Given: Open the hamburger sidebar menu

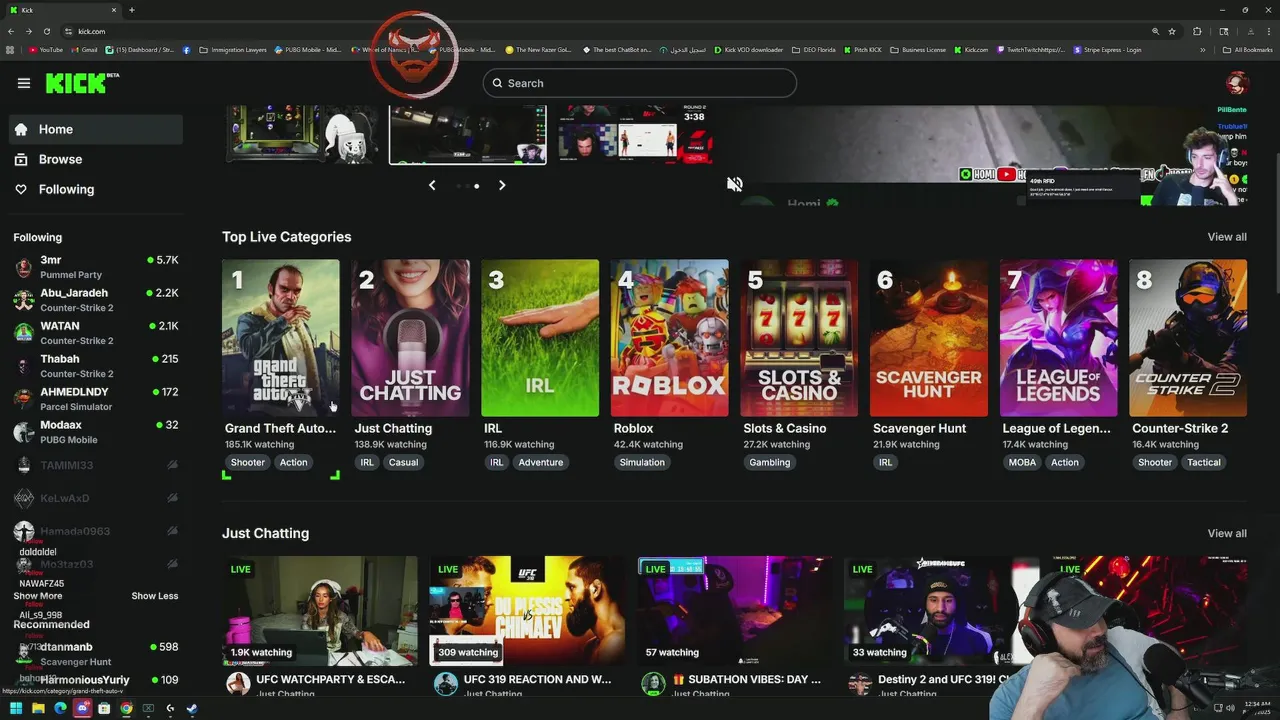Looking at the screenshot, I should pyautogui.click(x=24, y=83).
